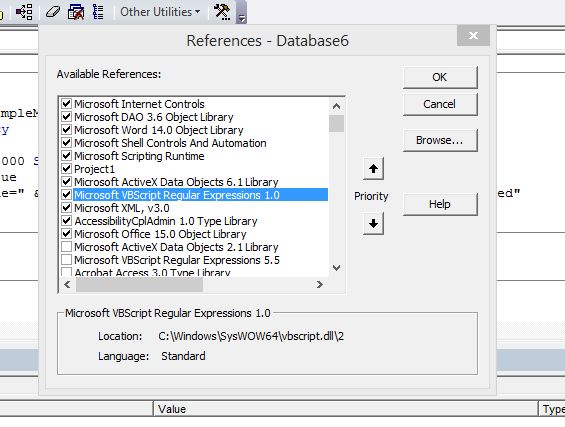
Task: Click the object dependencies tree icon in toolbar
Action: pyautogui.click(x=24, y=12)
